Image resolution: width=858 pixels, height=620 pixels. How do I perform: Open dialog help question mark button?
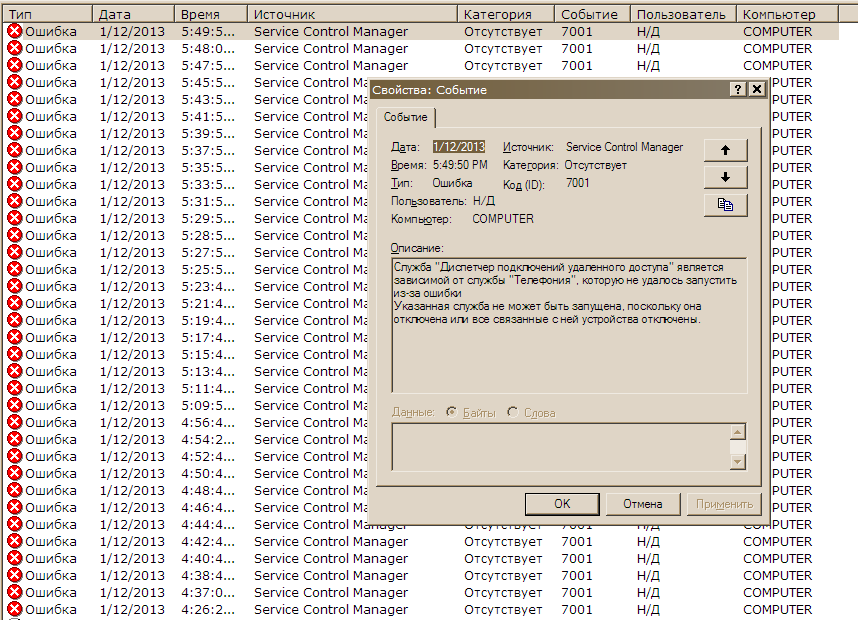point(738,89)
